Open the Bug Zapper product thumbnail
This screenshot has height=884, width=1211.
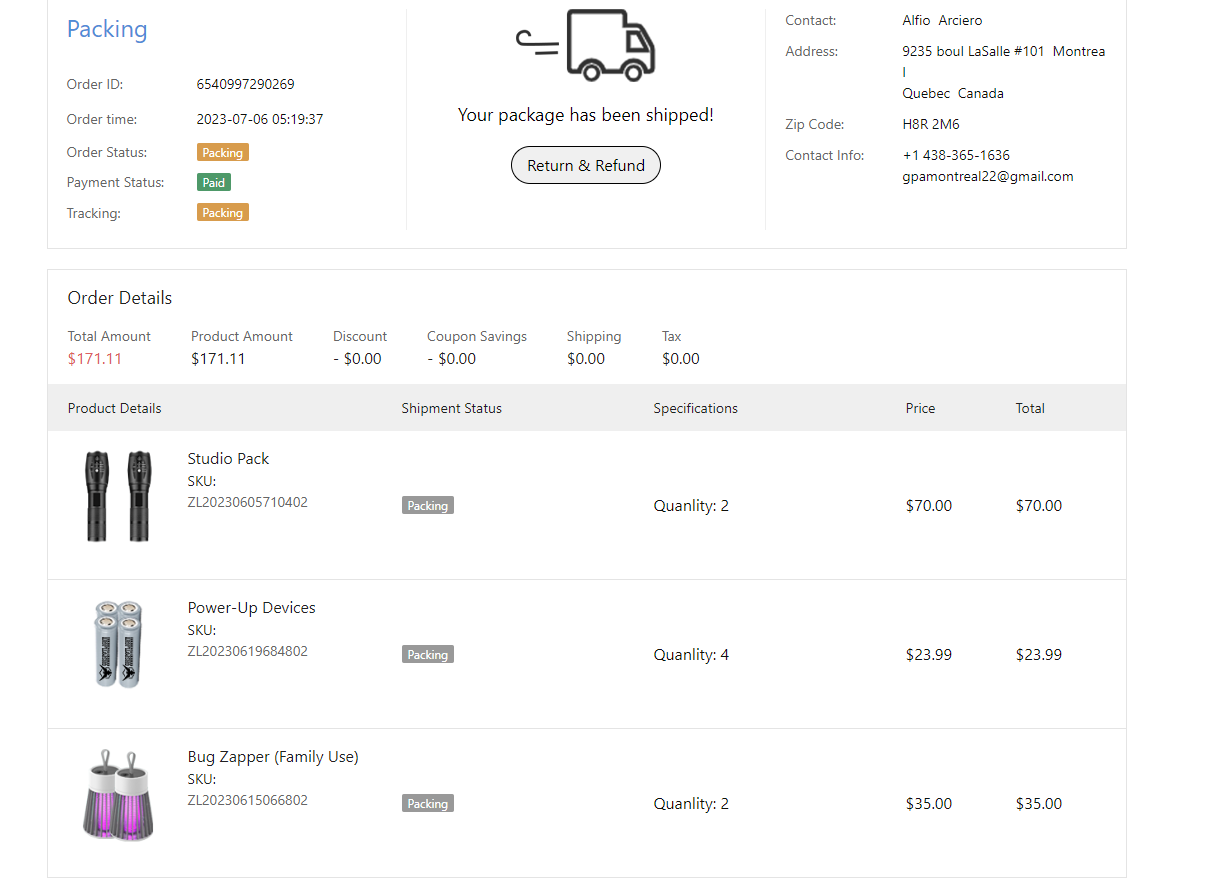[x=118, y=793]
